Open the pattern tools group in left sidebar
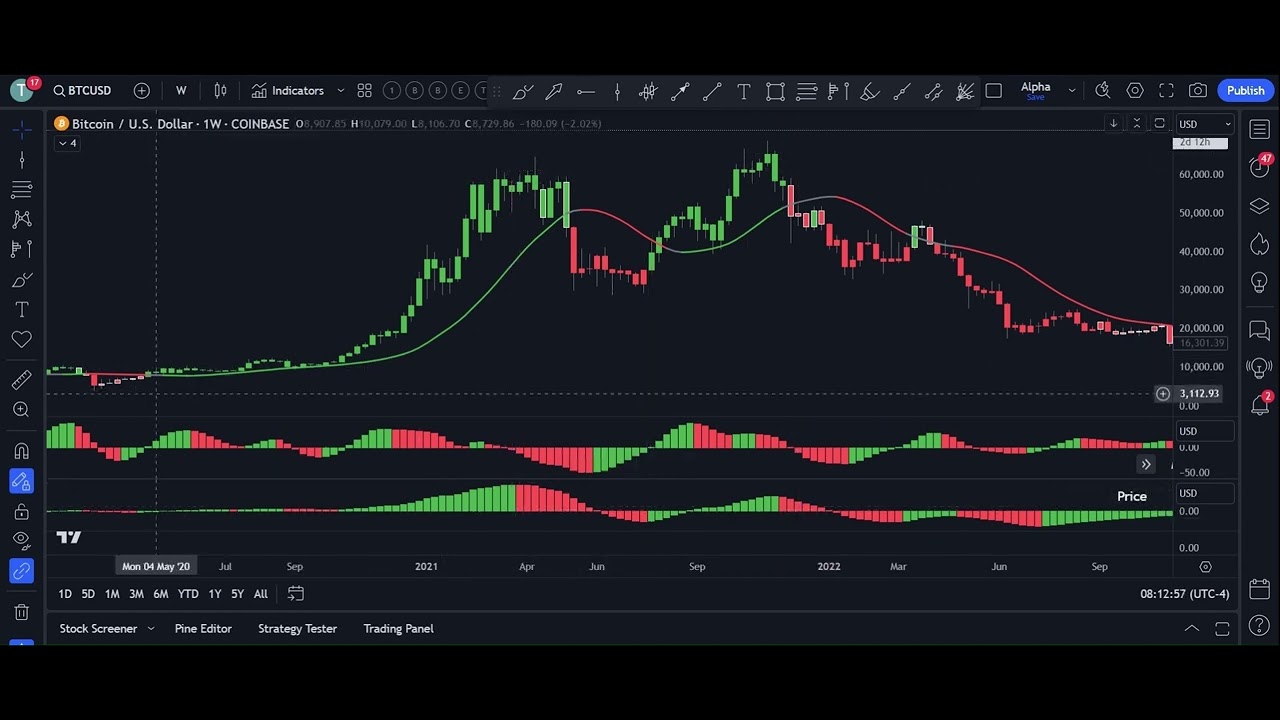The image size is (1280, 720). point(22,219)
